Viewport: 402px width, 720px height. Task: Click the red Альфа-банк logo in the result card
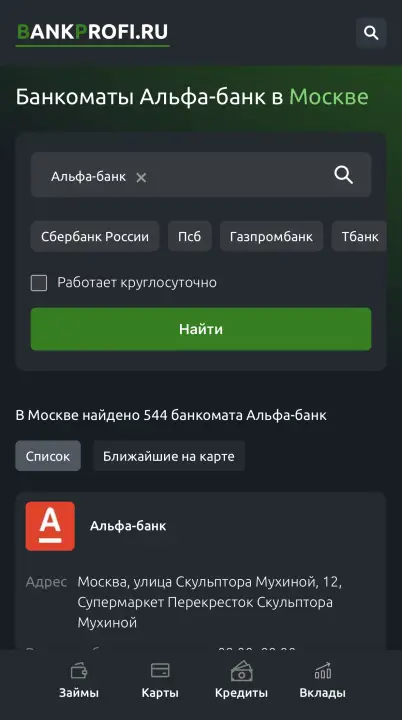(50, 526)
